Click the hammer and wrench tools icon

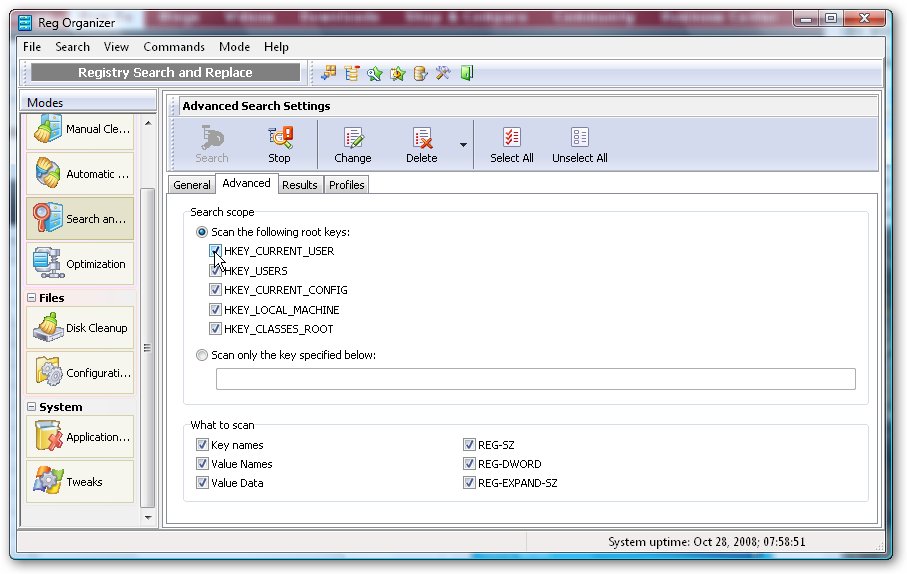pos(443,73)
